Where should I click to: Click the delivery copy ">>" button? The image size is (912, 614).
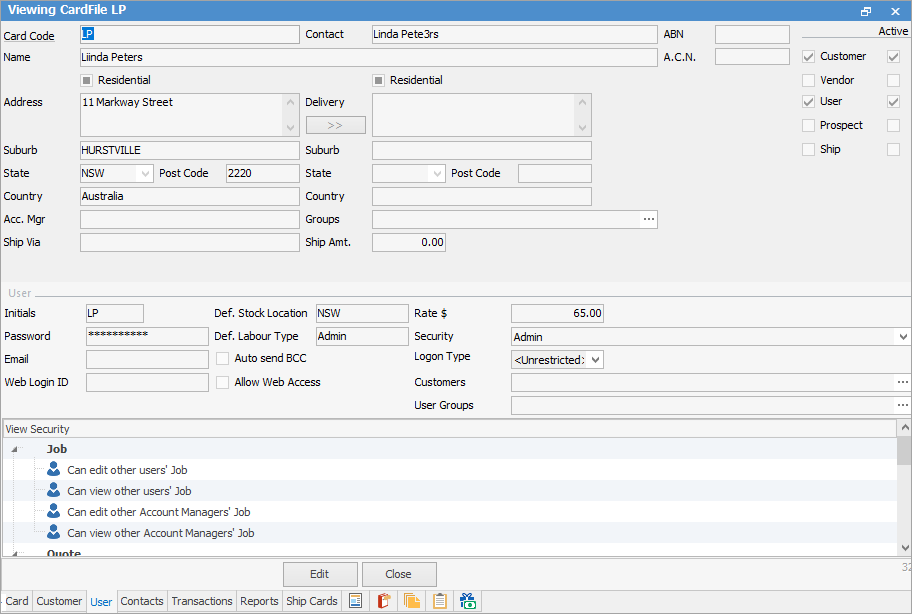pos(335,125)
